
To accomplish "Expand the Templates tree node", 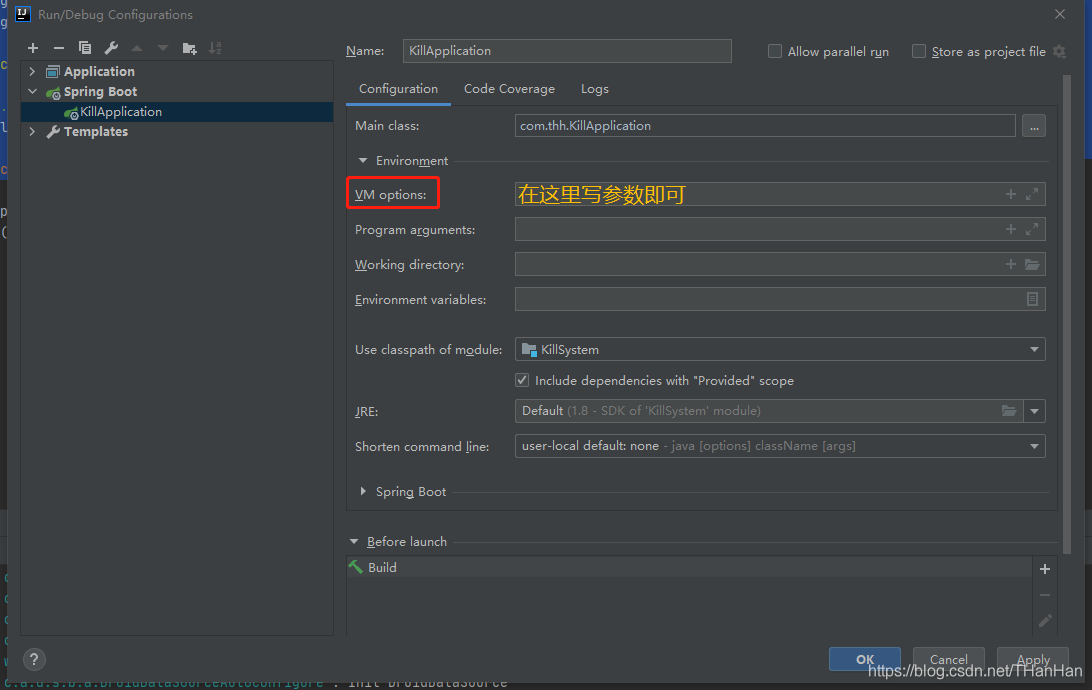I will (x=32, y=131).
